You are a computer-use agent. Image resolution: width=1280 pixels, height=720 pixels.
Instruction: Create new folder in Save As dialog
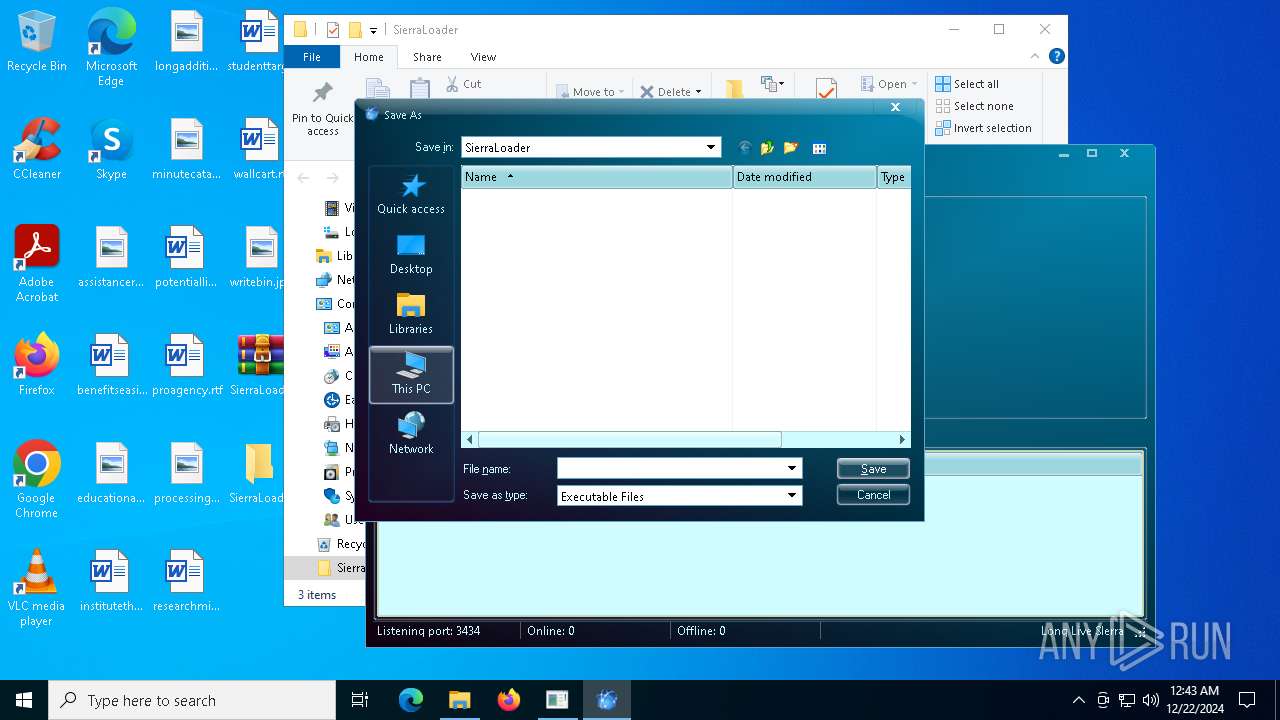[x=791, y=148]
